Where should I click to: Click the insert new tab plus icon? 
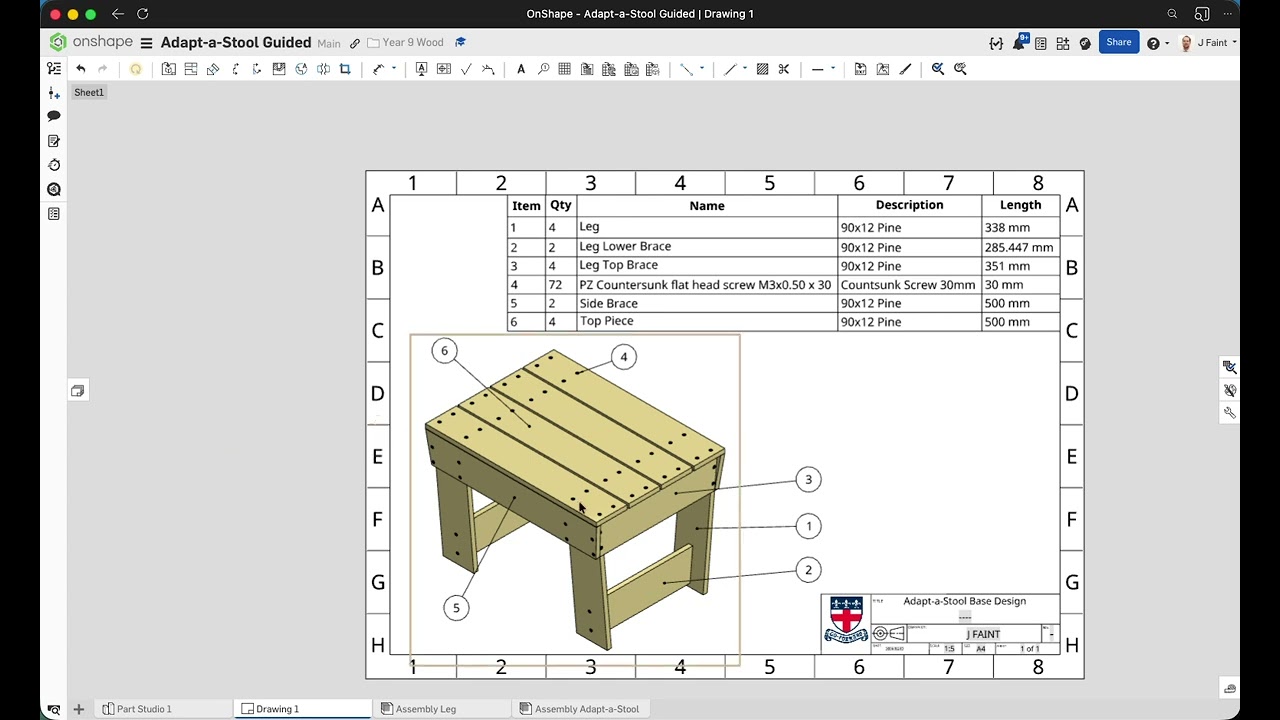click(78, 709)
